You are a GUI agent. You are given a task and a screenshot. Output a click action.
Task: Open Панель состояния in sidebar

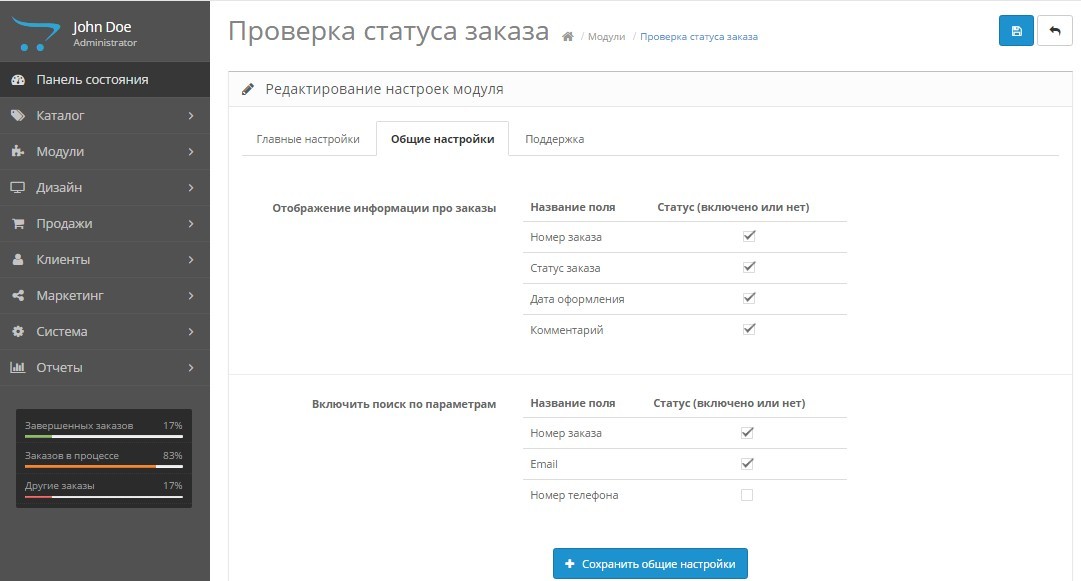105,80
